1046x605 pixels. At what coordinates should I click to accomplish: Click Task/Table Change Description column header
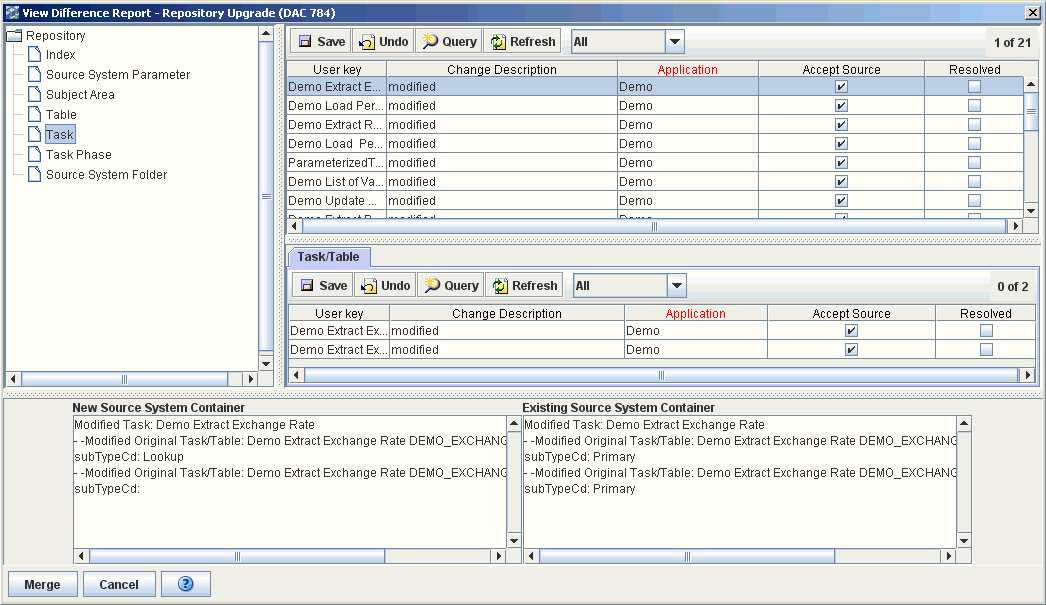point(507,314)
